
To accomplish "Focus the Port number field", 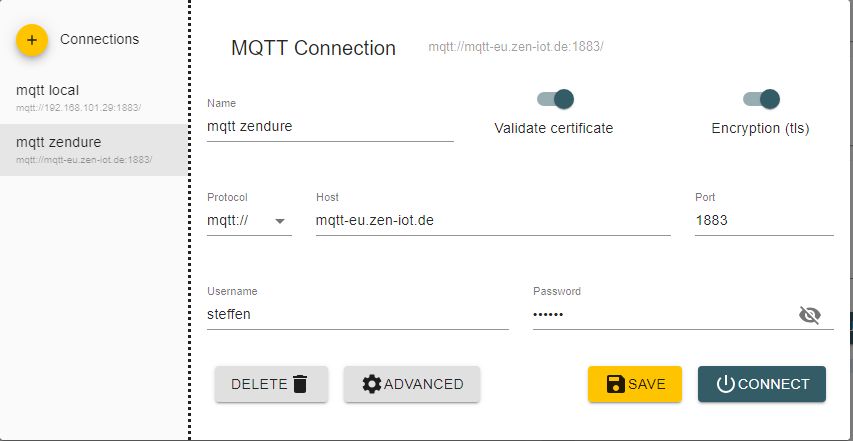I will point(763,221).
